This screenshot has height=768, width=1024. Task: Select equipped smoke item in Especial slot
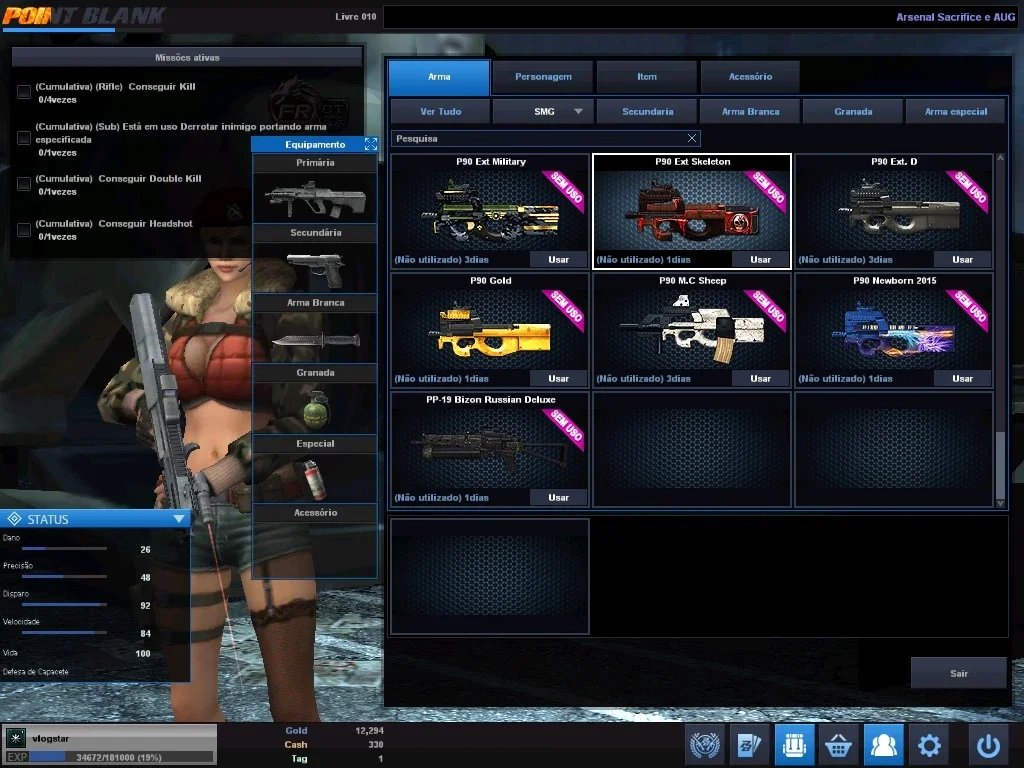click(315, 479)
